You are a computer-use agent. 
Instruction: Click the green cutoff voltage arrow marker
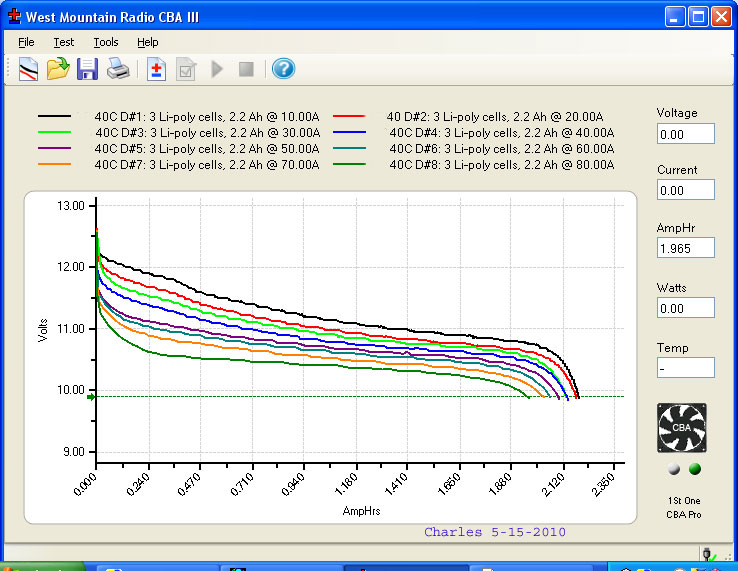(x=91, y=397)
